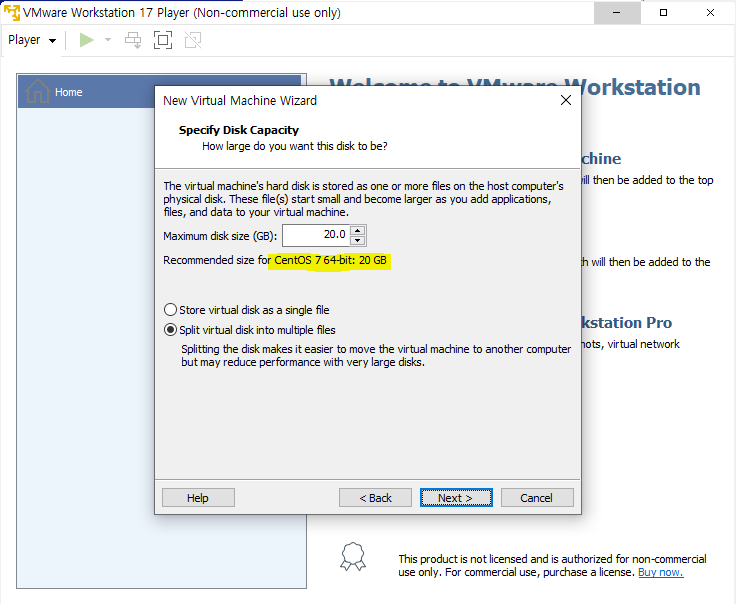Viewport: 736px width, 604px height.
Task: Select Split virtual disk into multiple files
Action: pos(249,330)
